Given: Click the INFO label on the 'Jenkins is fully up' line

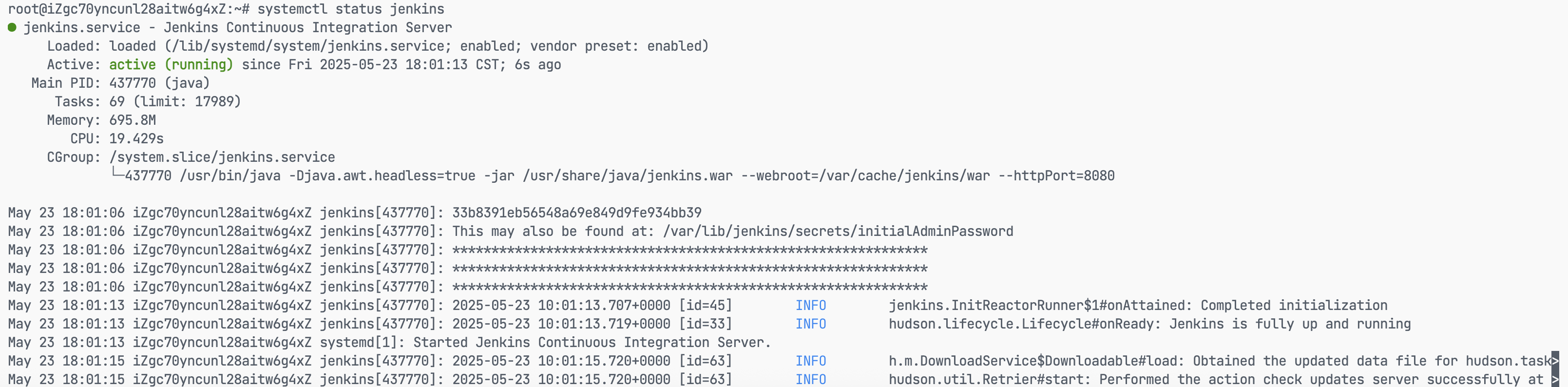Looking at the screenshot, I should click(x=811, y=324).
